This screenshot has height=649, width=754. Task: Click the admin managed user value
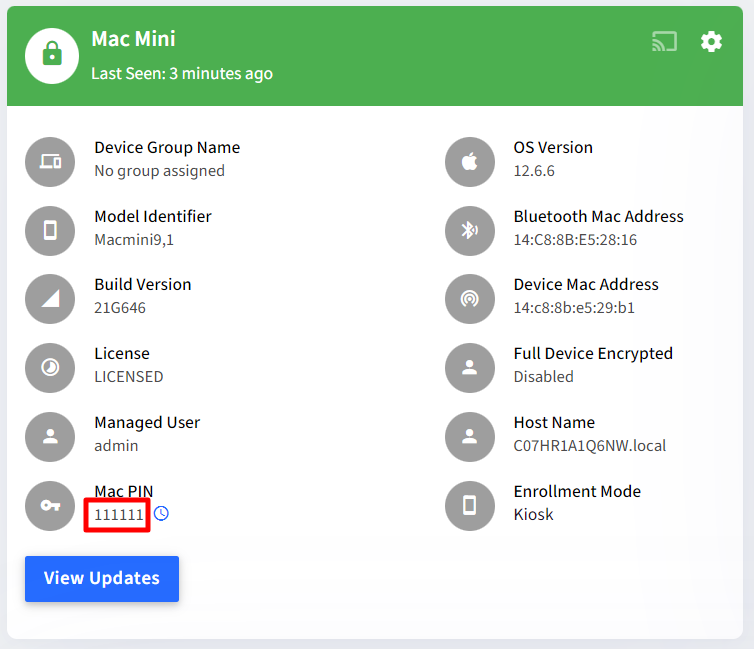(116, 446)
